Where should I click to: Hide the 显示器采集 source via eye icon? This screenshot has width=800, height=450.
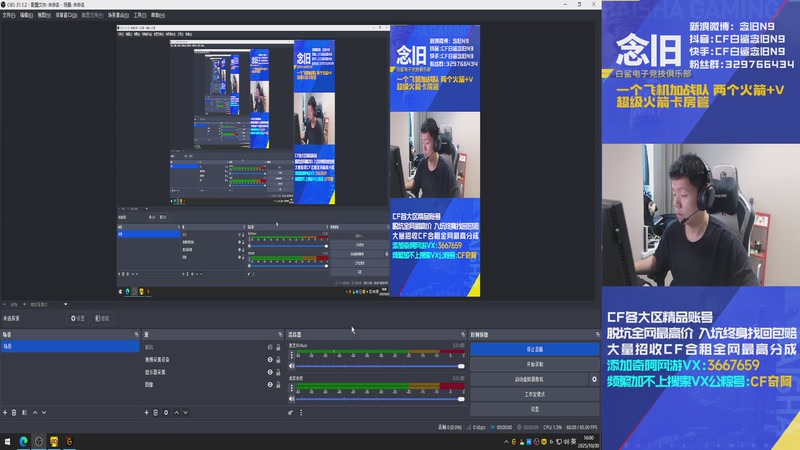pos(270,372)
